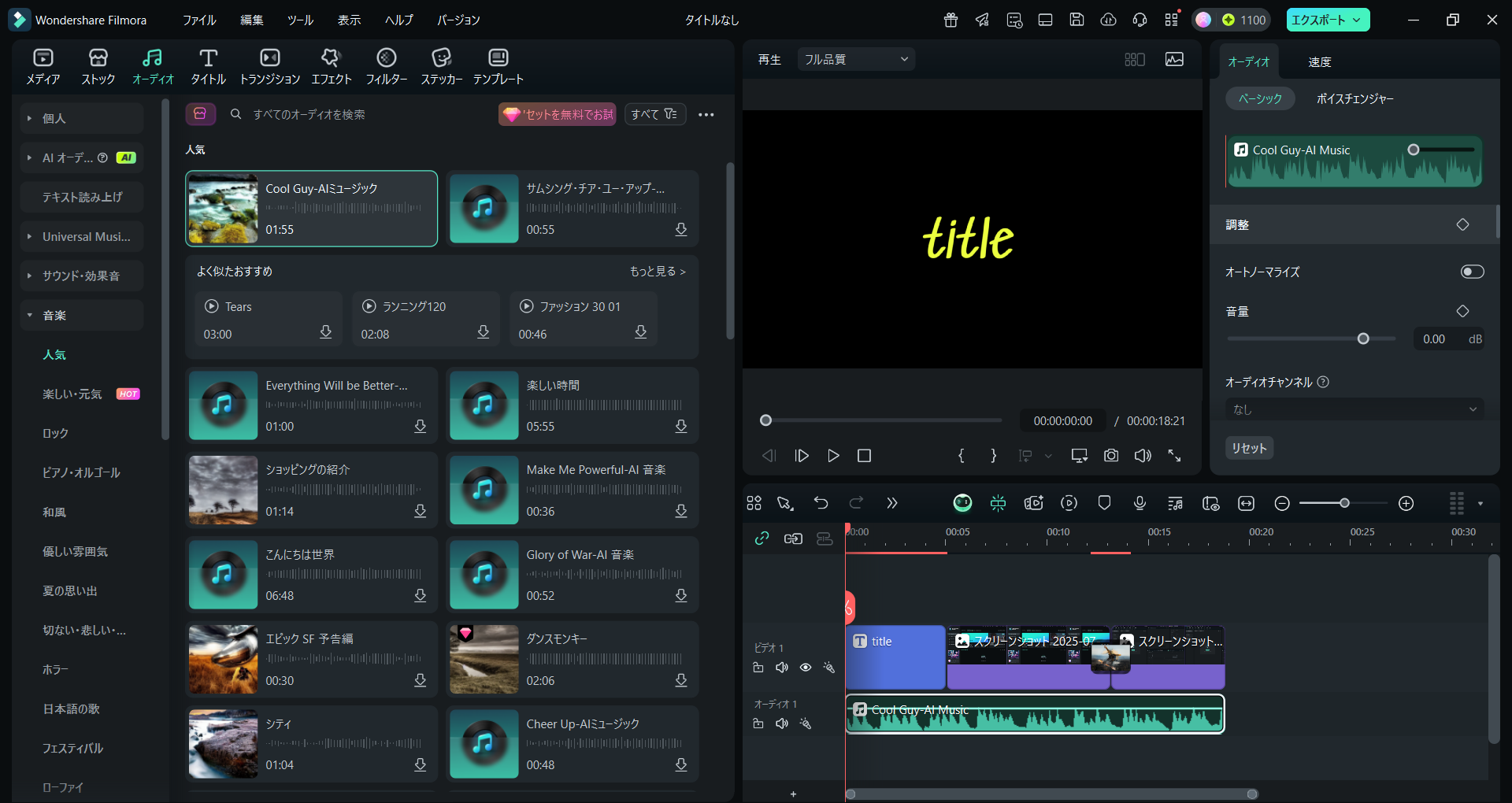
Task: Open the three-dot more options in audio library
Action: click(706, 115)
